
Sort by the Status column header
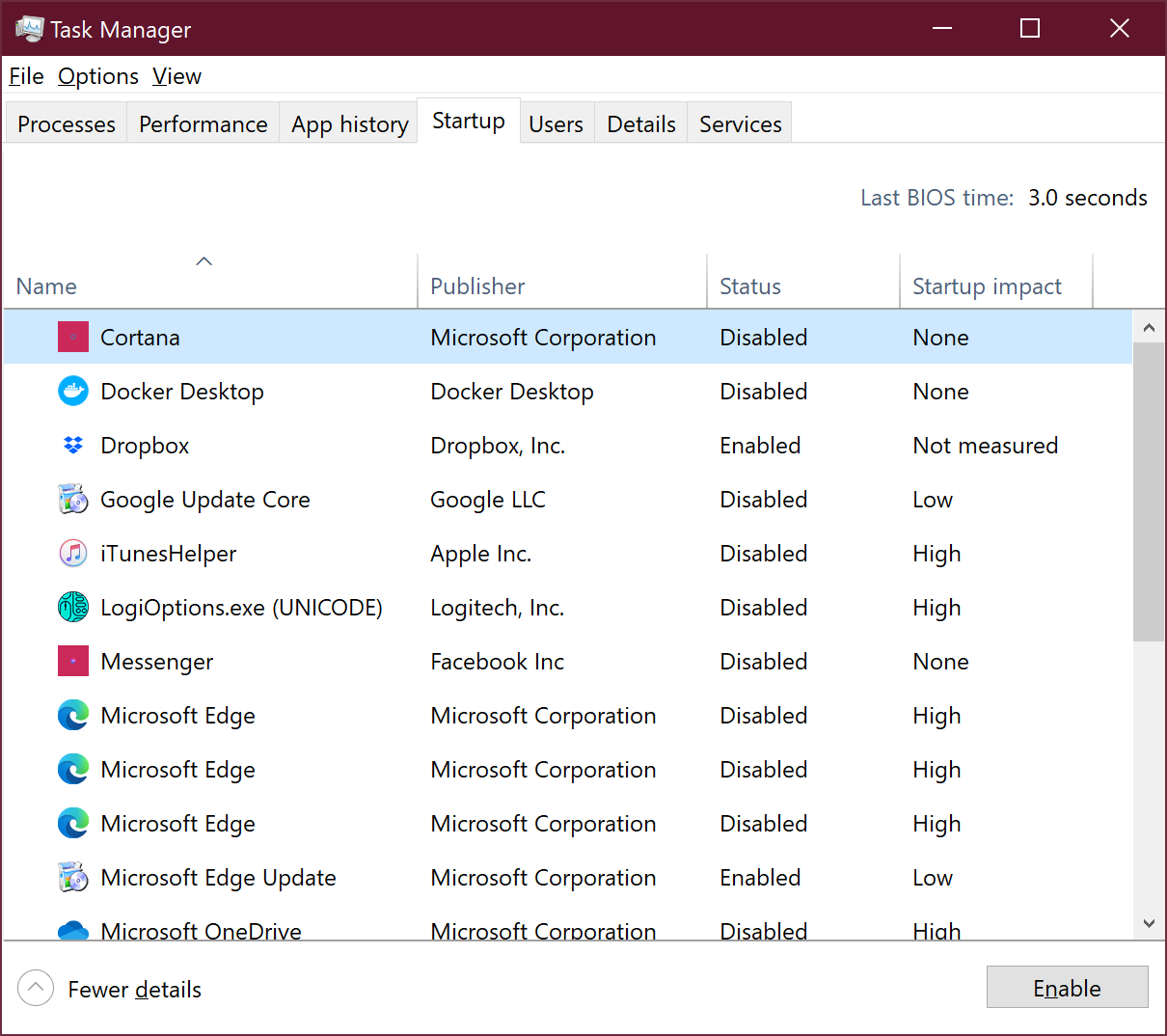[803, 281]
